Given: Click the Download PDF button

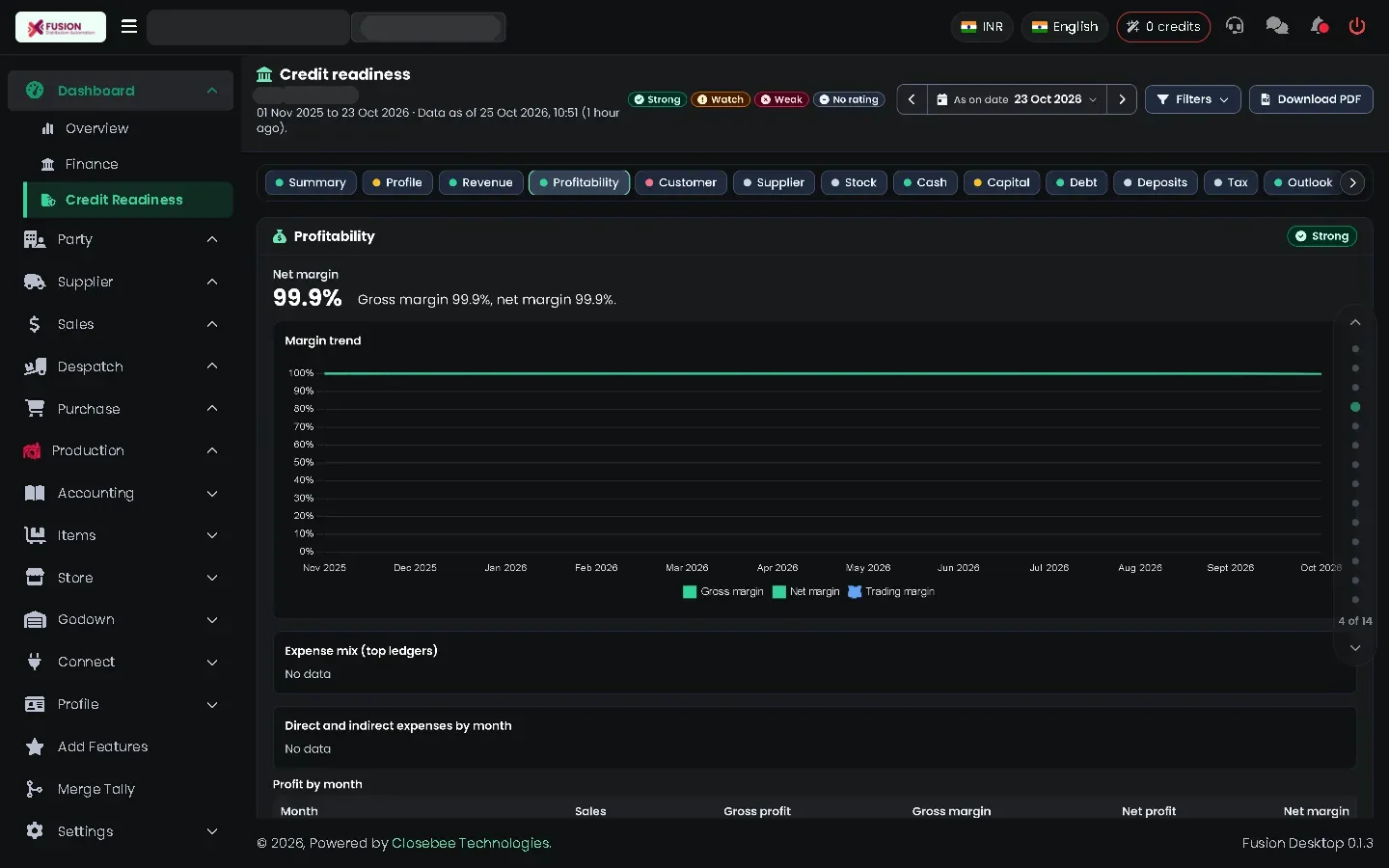Looking at the screenshot, I should (1311, 99).
